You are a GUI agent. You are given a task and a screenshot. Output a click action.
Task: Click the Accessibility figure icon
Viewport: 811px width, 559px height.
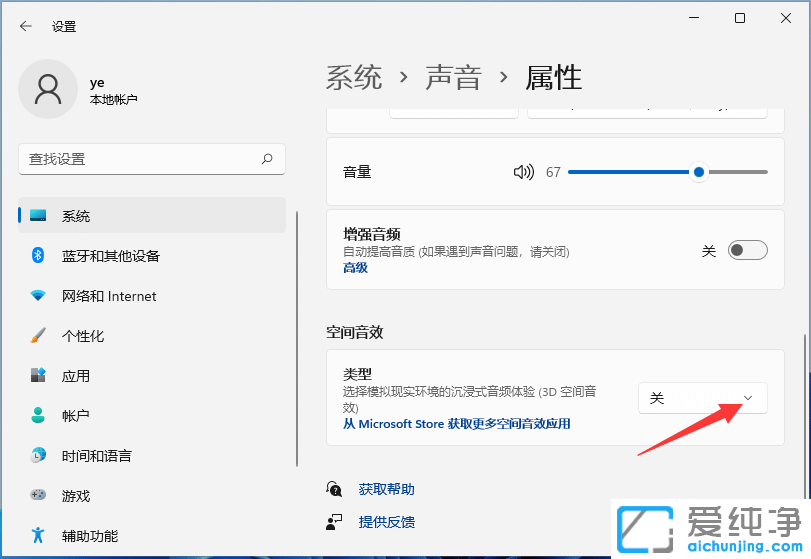pyautogui.click(x=38, y=535)
